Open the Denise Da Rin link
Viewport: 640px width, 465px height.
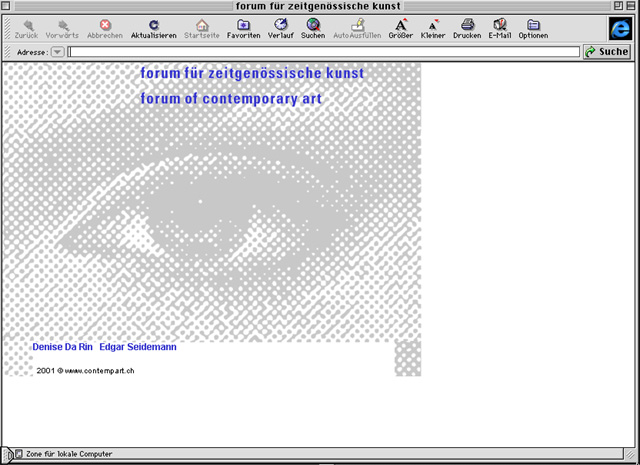62,347
